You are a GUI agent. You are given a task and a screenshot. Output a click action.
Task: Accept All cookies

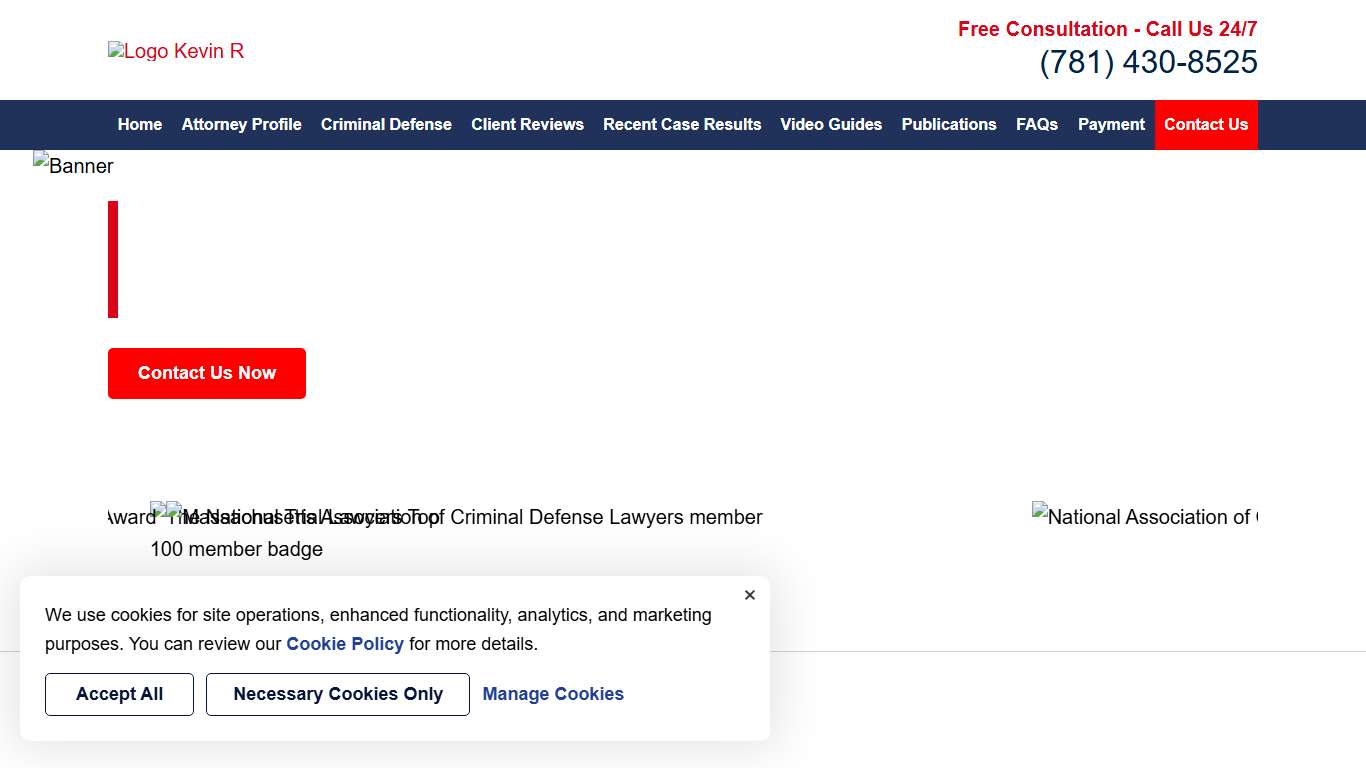pyautogui.click(x=119, y=694)
